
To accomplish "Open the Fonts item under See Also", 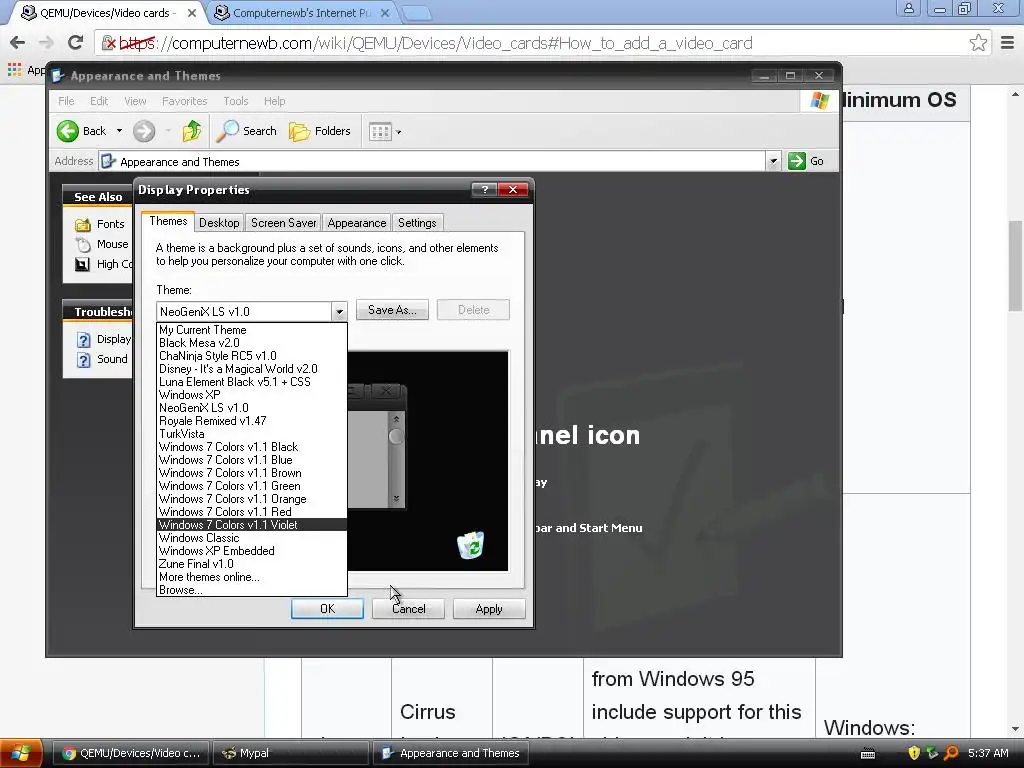I will click(100, 224).
